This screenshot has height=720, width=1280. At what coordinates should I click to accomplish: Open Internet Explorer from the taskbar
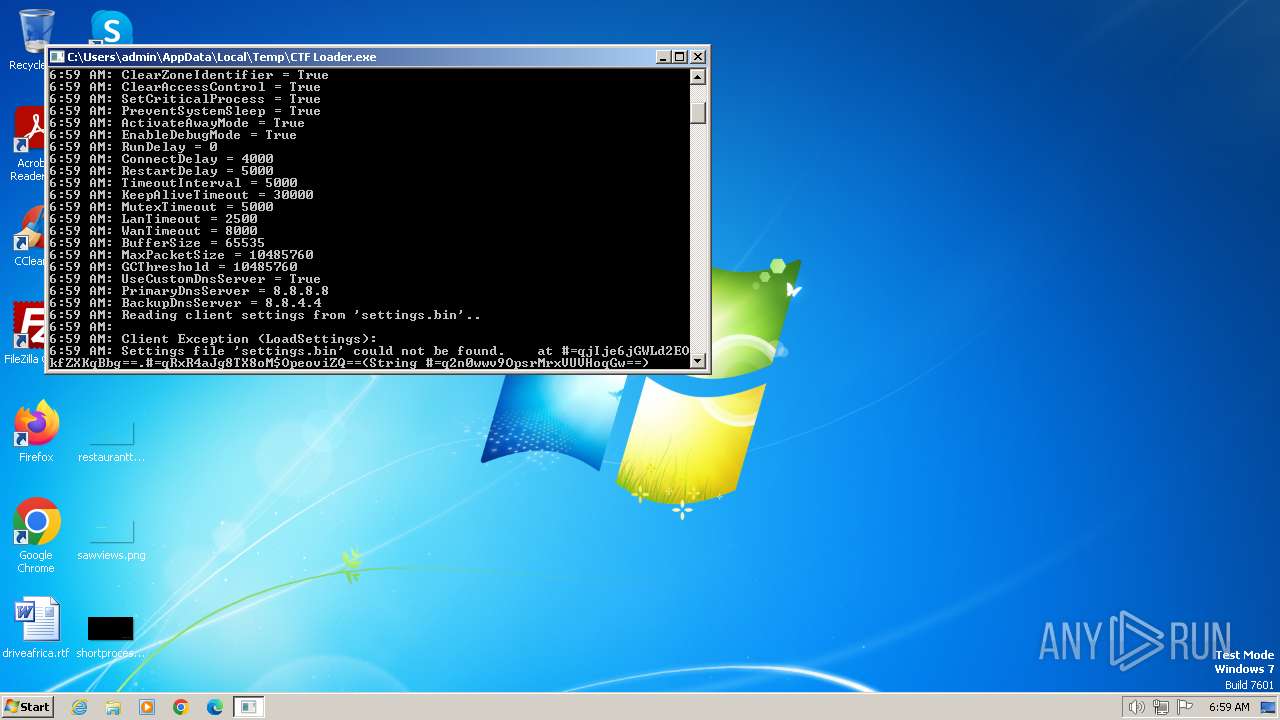(x=79, y=707)
